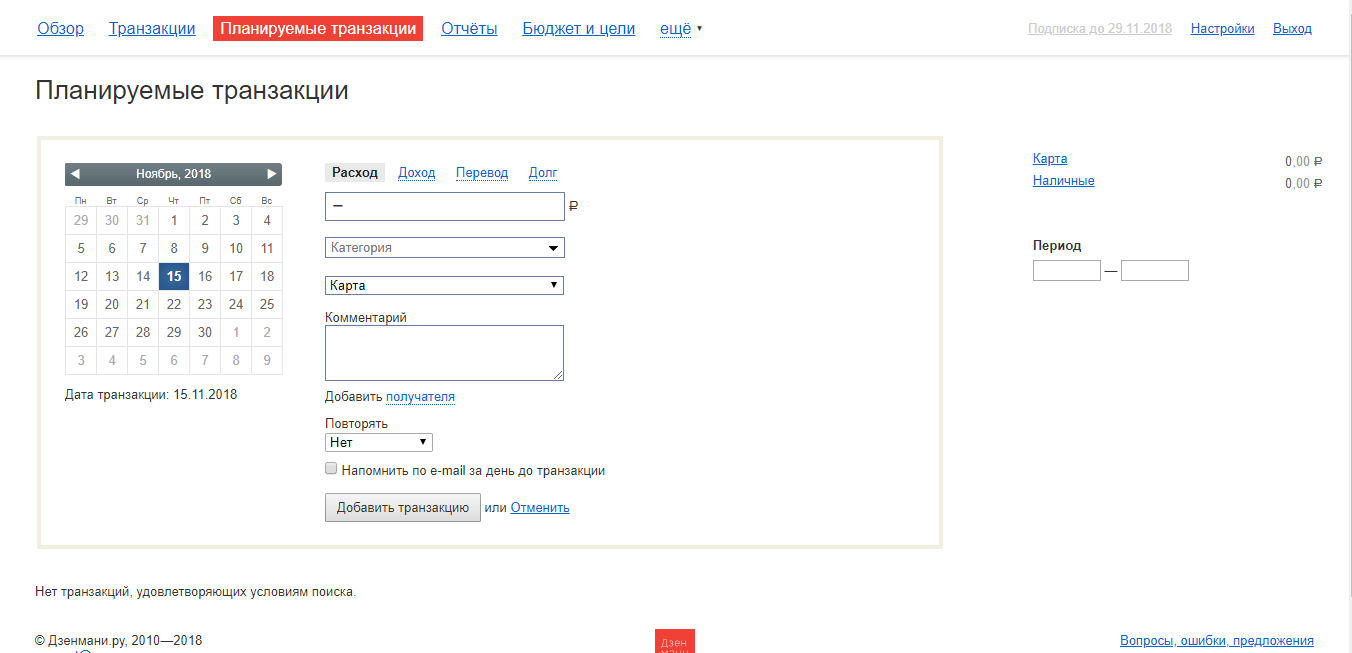Screen dimensions: 1352x653
Task: Open the Отчёты menu item
Action: click(x=469, y=29)
